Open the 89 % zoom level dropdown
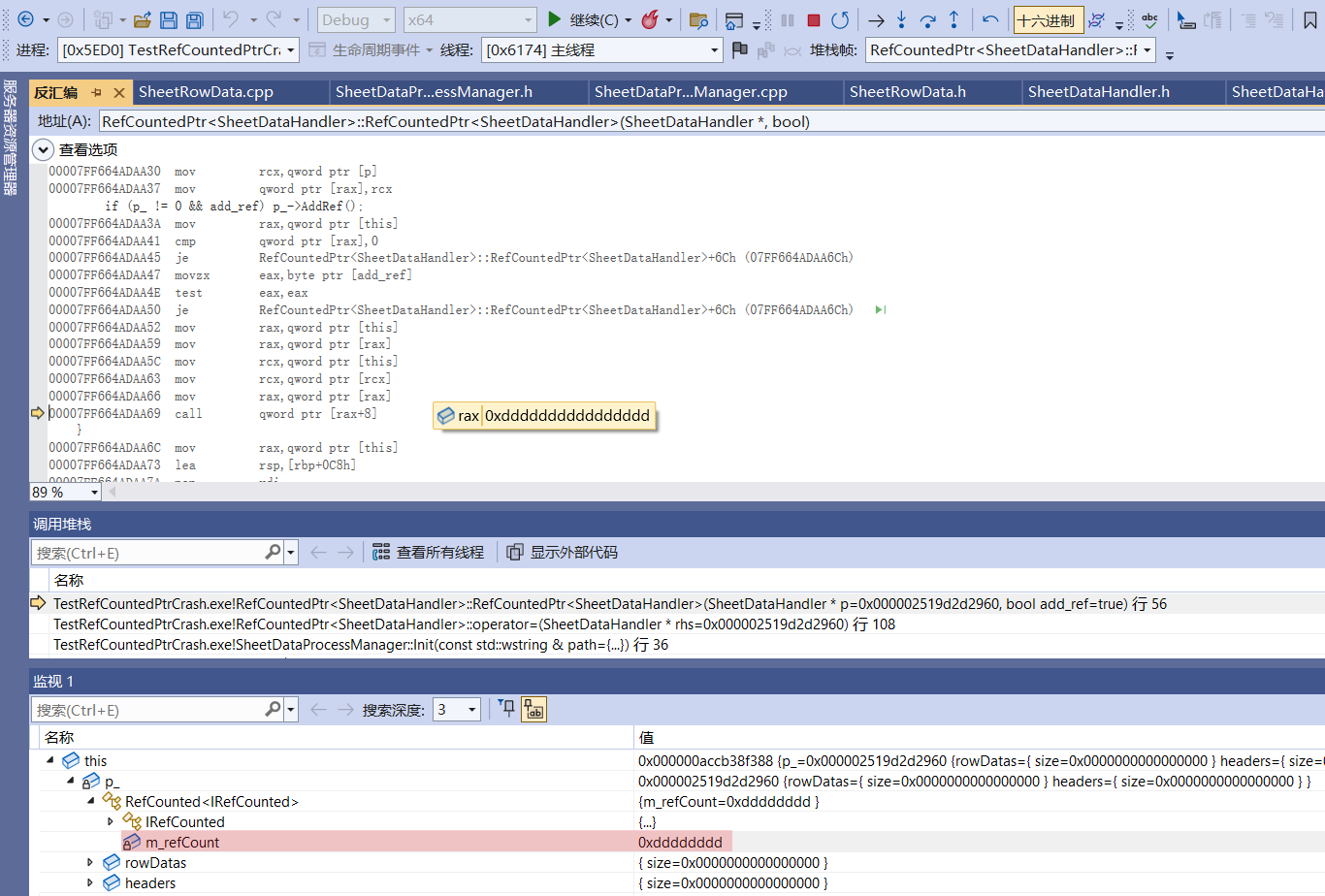Viewport: 1325px width, 896px height. (94, 493)
